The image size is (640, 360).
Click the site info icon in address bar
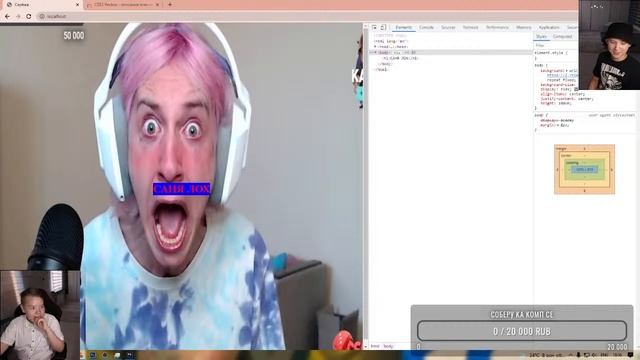click(42, 16)
